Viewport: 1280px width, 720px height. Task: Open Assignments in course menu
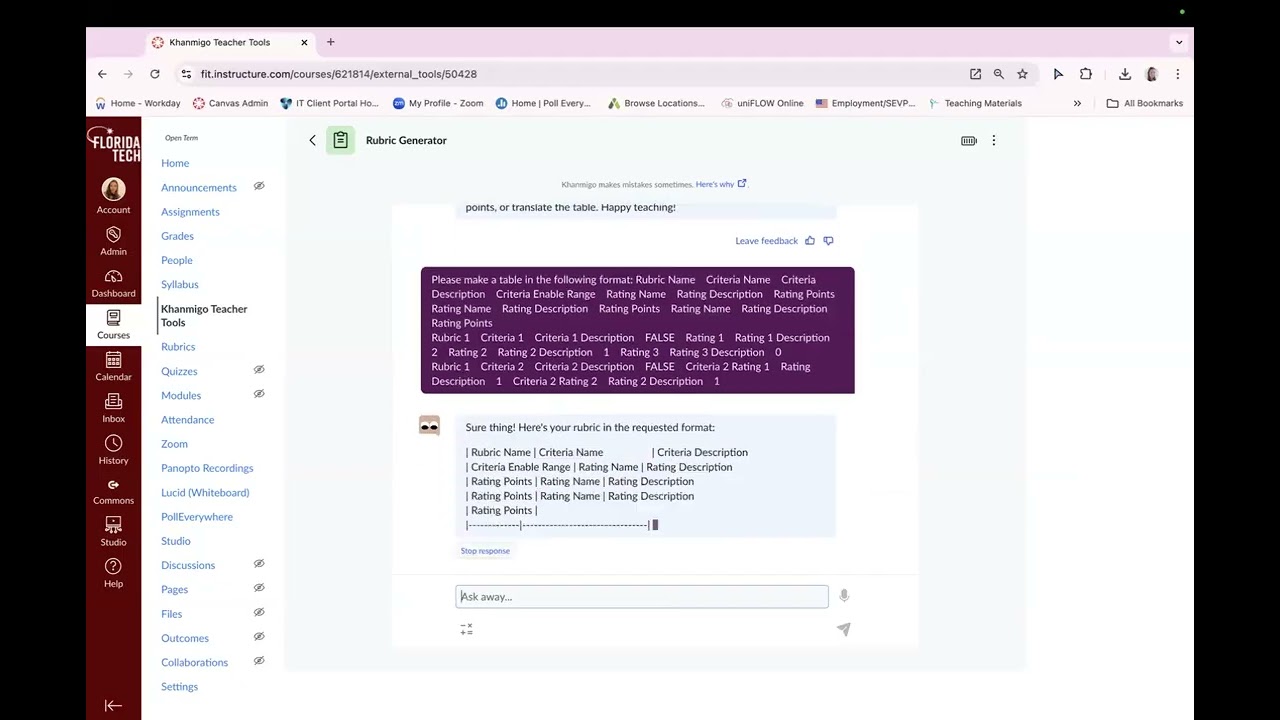point(190,212)
